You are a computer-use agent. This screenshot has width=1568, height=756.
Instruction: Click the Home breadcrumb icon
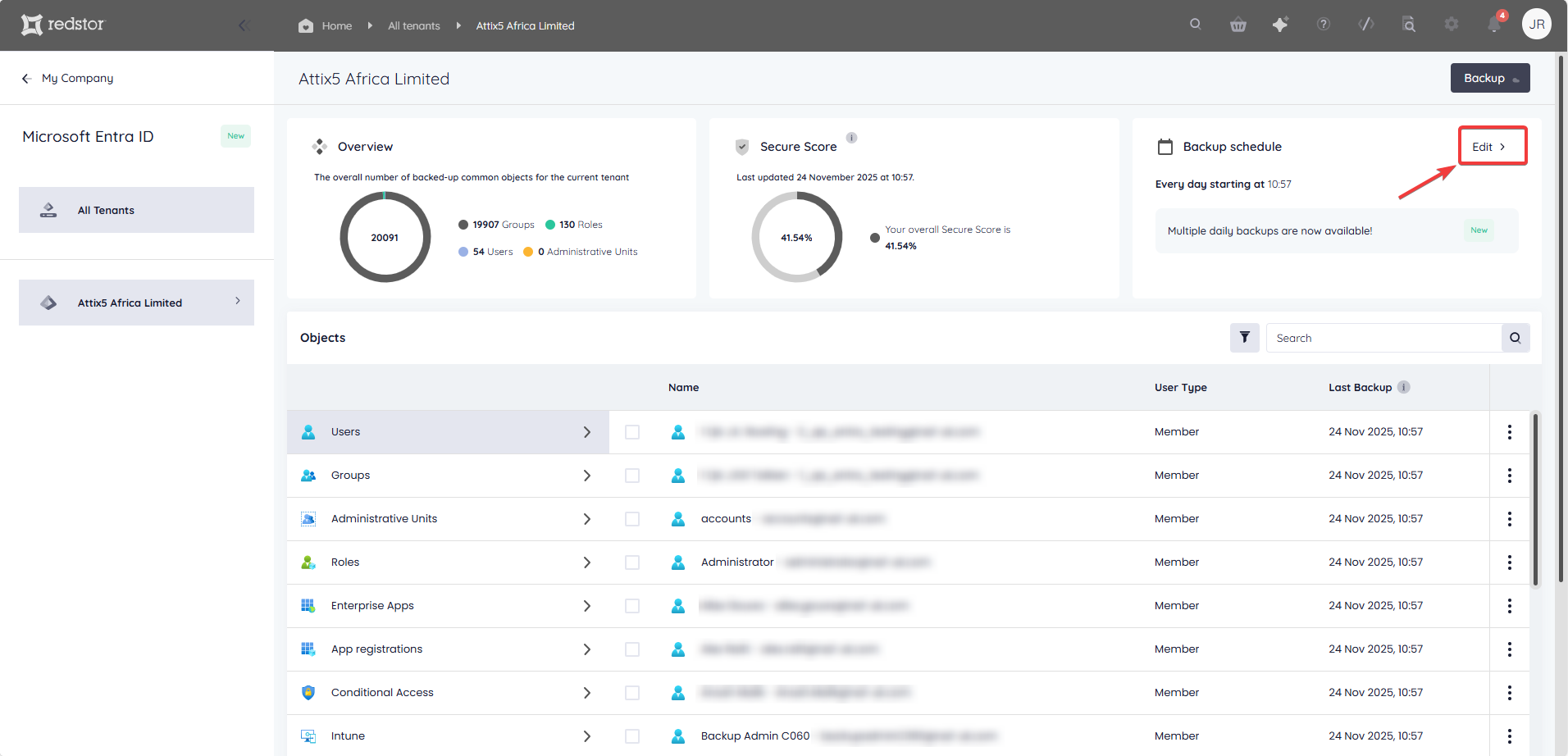[x=306, y=25]
